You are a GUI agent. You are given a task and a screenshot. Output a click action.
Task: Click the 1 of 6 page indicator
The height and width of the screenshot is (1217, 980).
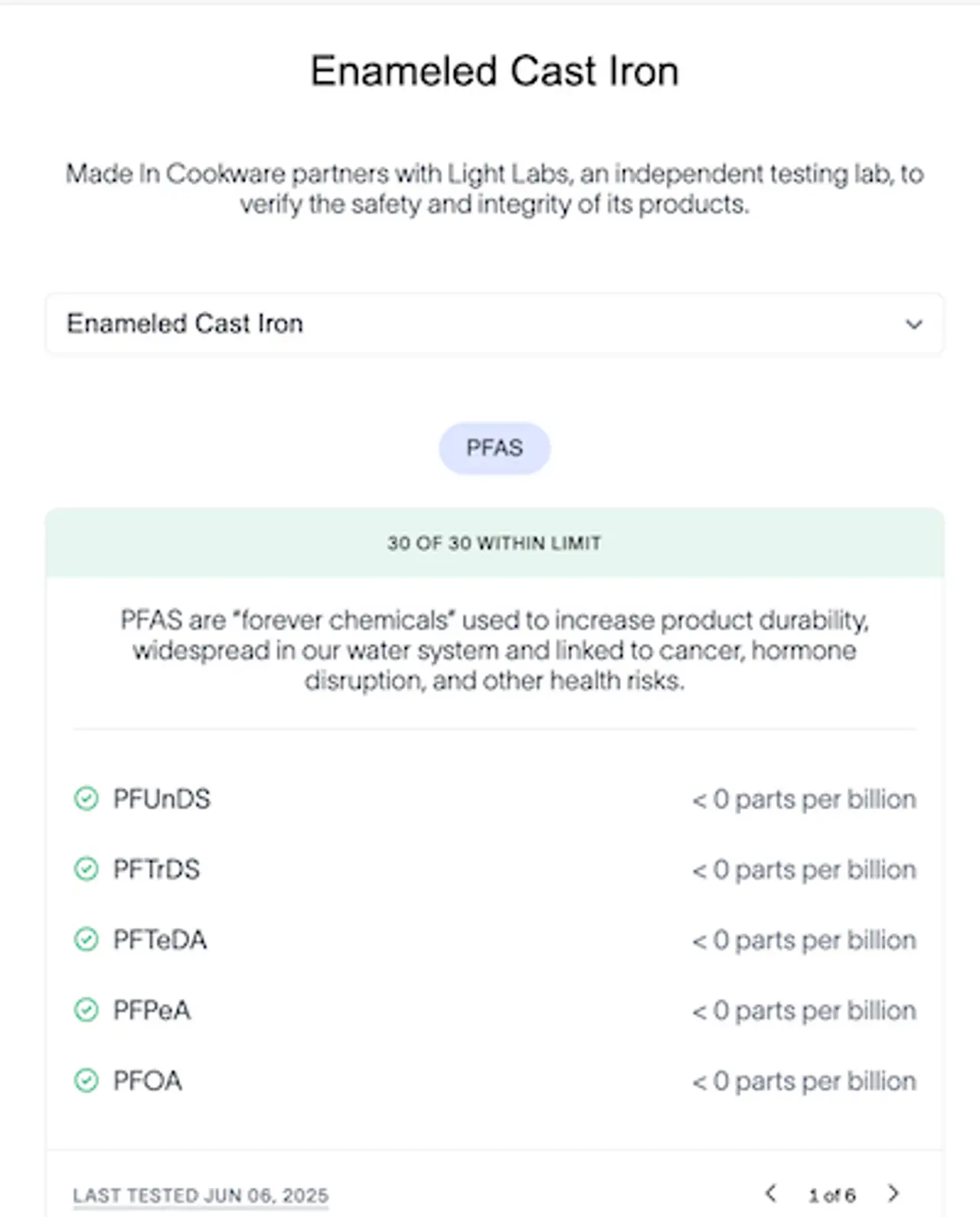tap(832, 1195)
